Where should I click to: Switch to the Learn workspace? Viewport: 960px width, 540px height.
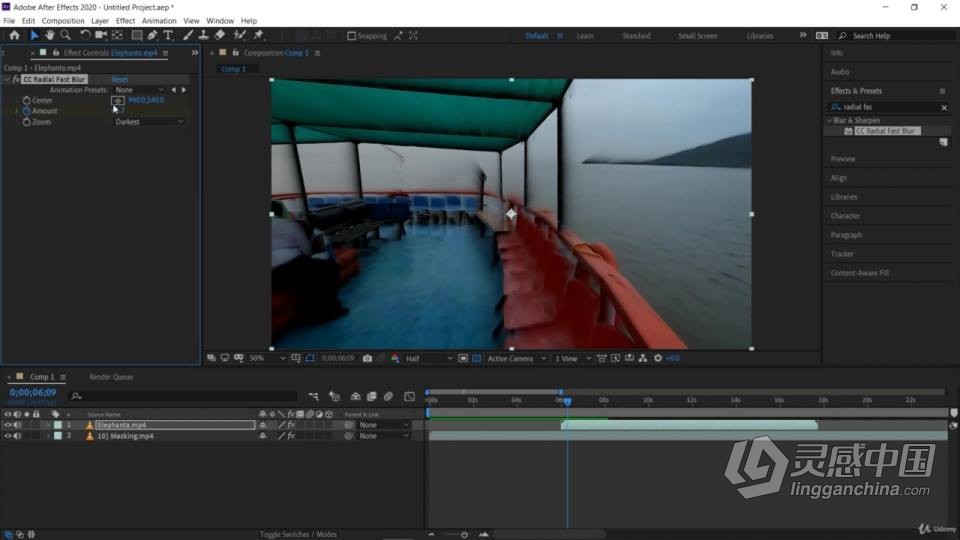point(585,36)
